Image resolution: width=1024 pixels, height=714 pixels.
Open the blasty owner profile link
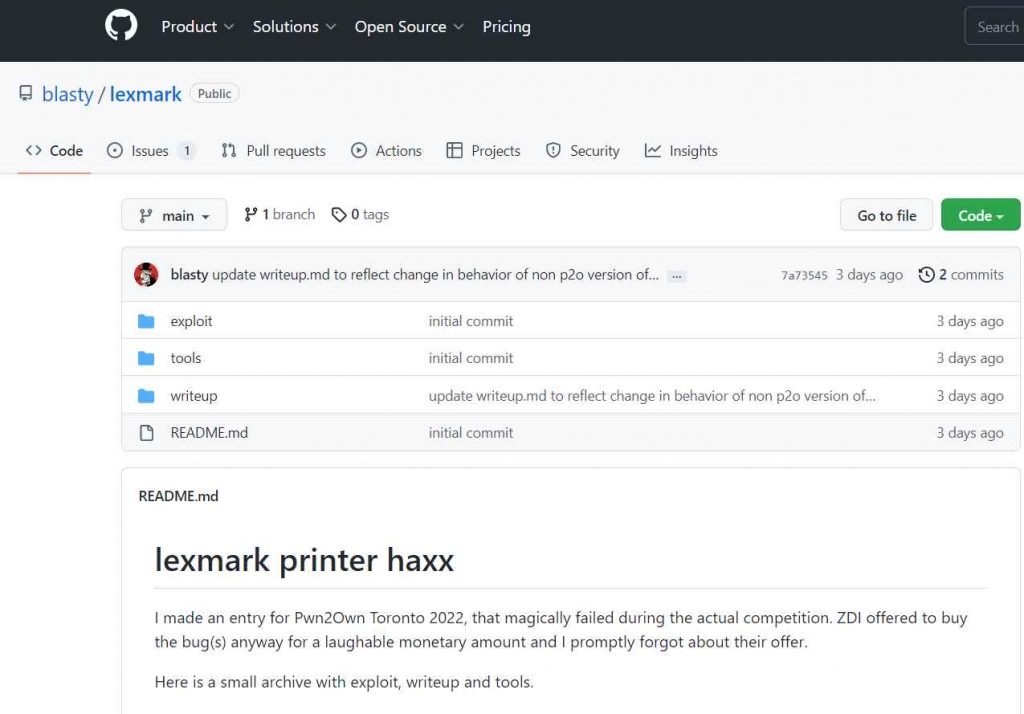(x=68, y=94)
